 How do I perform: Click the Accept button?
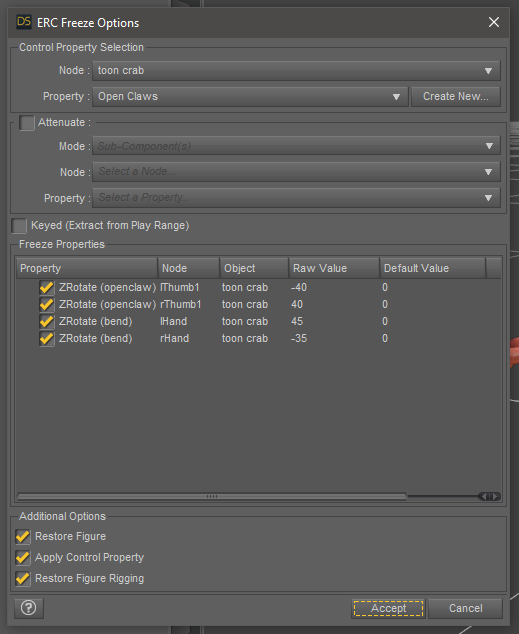[388, 608]
